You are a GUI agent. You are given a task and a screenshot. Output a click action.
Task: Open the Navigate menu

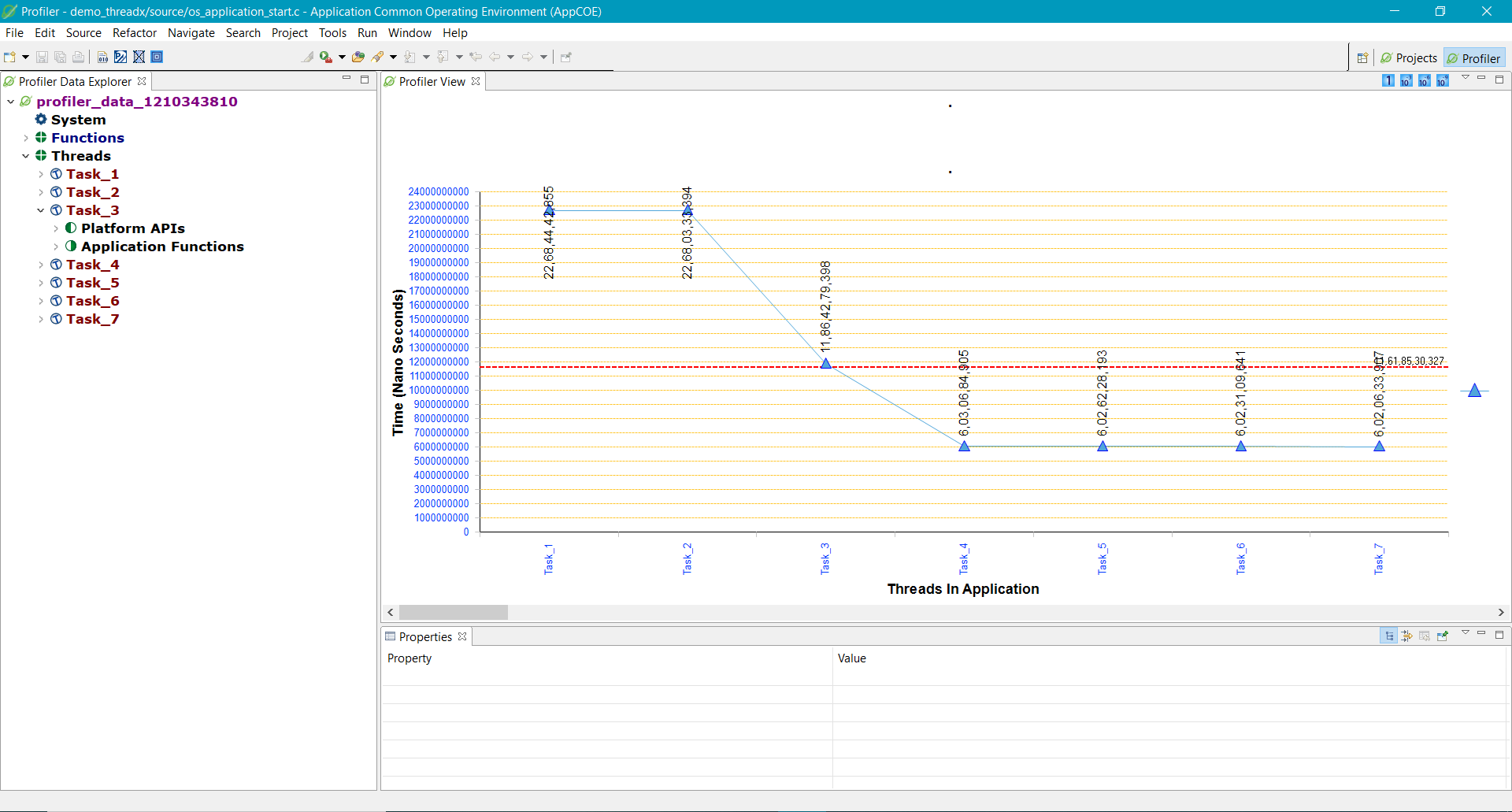click(191, 33)
